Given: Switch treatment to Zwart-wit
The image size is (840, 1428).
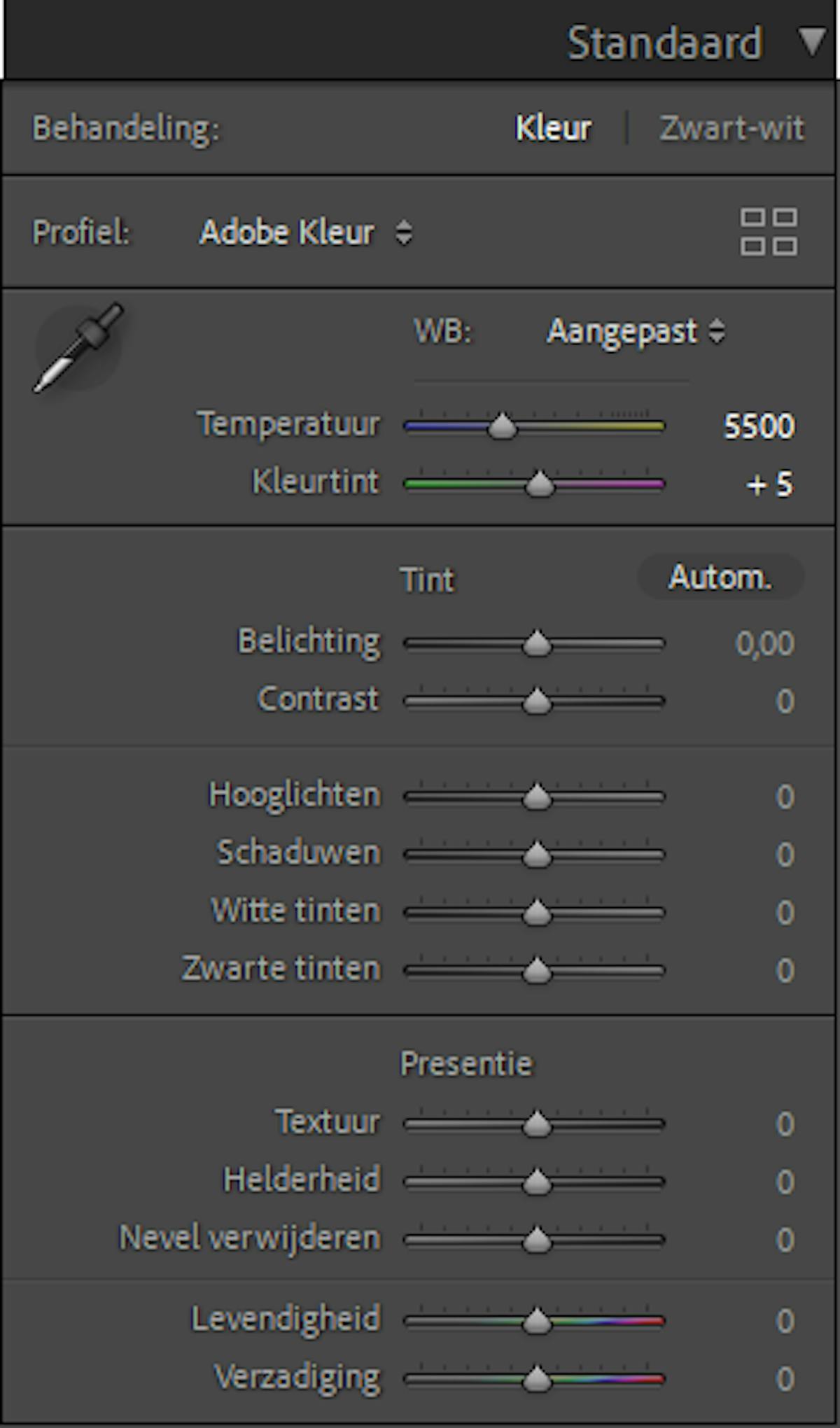Looking at the screenshot, I should click(731, 128).
